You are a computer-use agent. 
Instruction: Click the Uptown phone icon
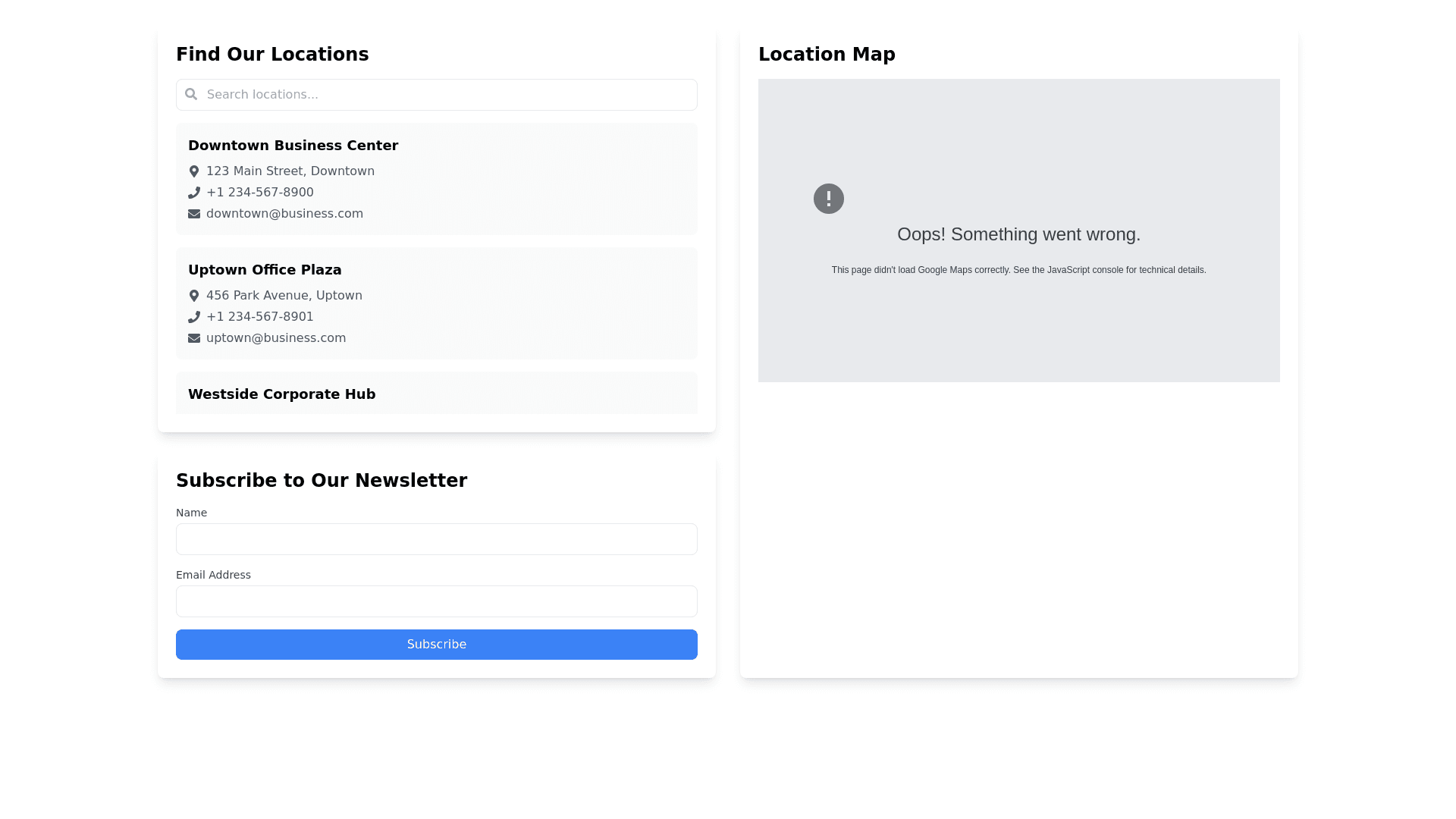coord(194,317)
